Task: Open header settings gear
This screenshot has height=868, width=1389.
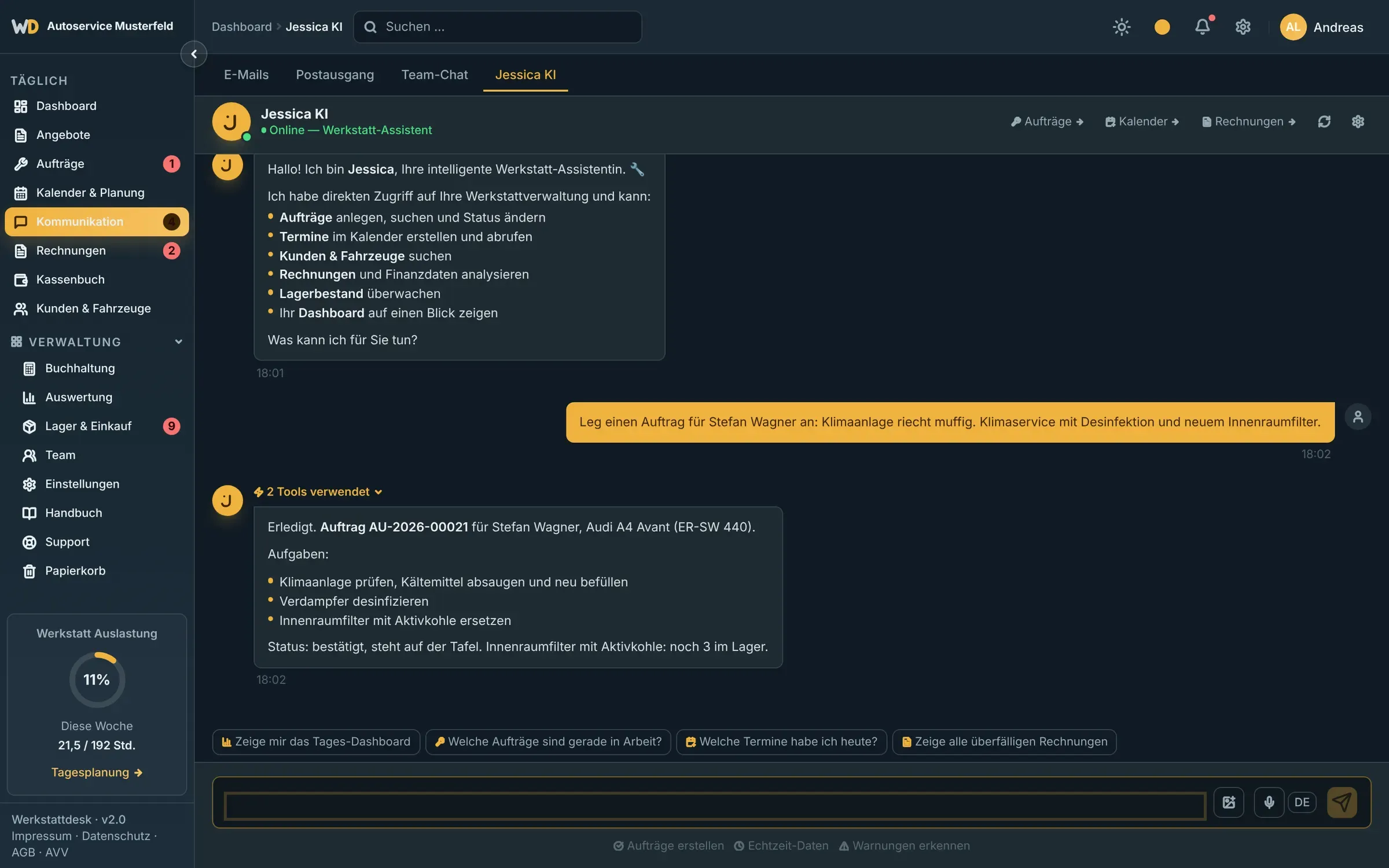Action: coord(1243,27)
